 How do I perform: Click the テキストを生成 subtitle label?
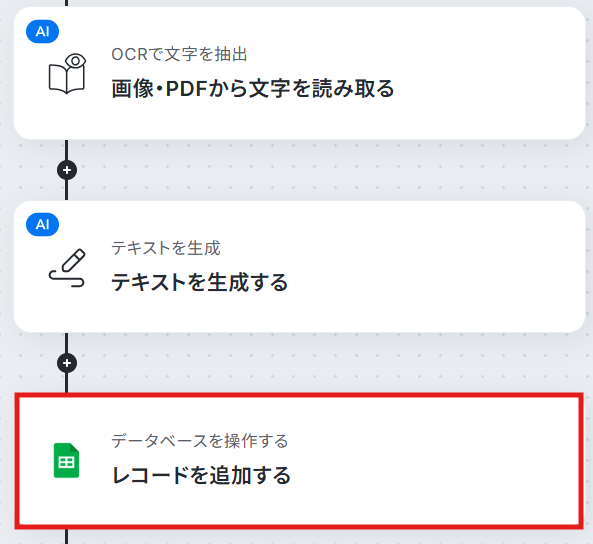point(166,248)
